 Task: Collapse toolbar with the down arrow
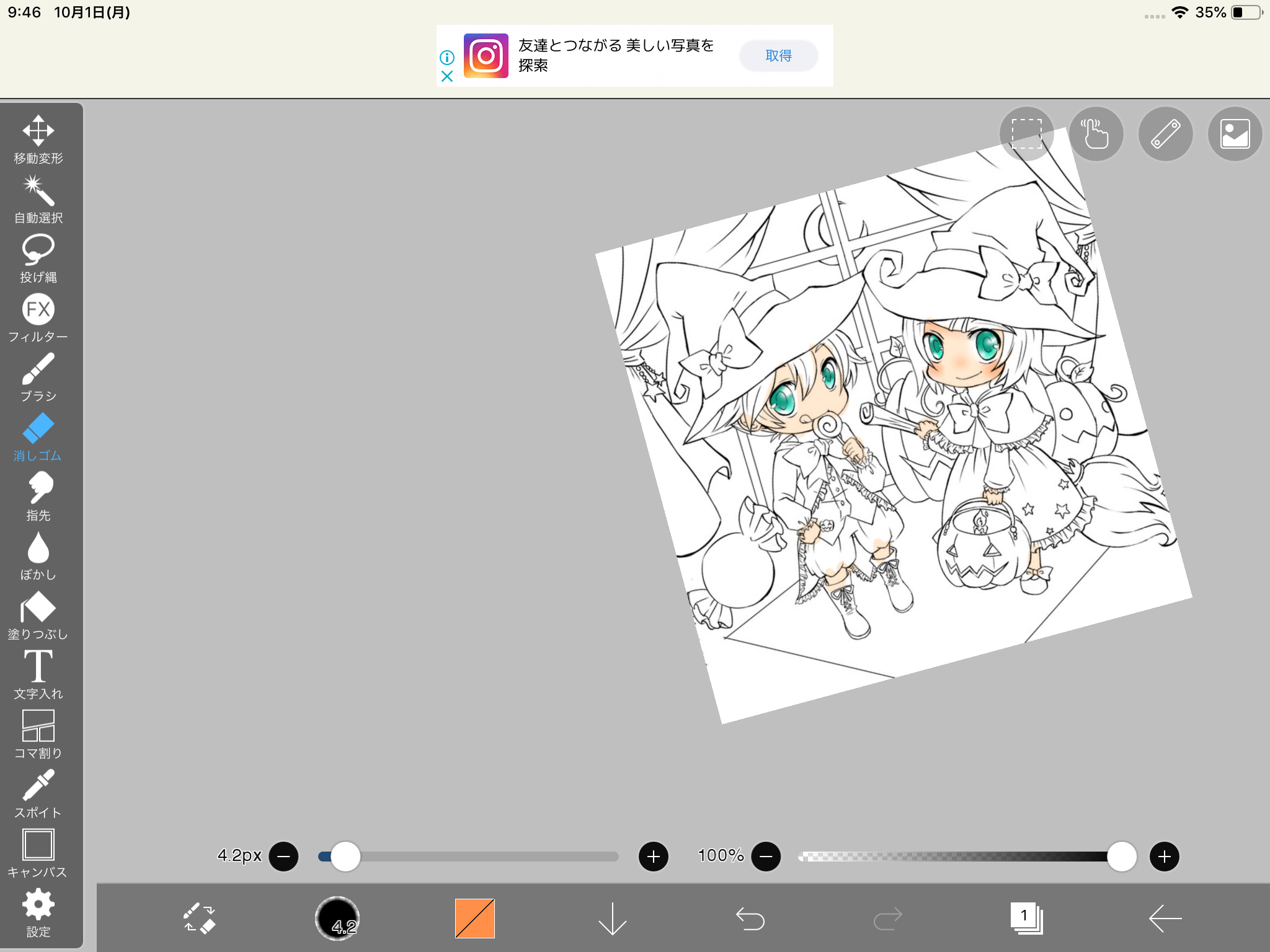[x=613, y=918]
